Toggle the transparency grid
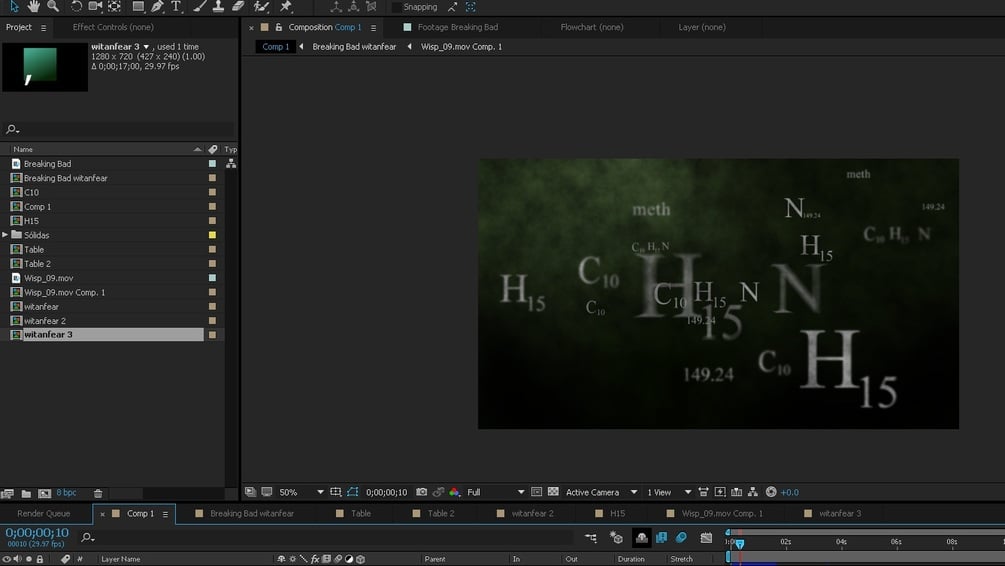 coord(553,492)
